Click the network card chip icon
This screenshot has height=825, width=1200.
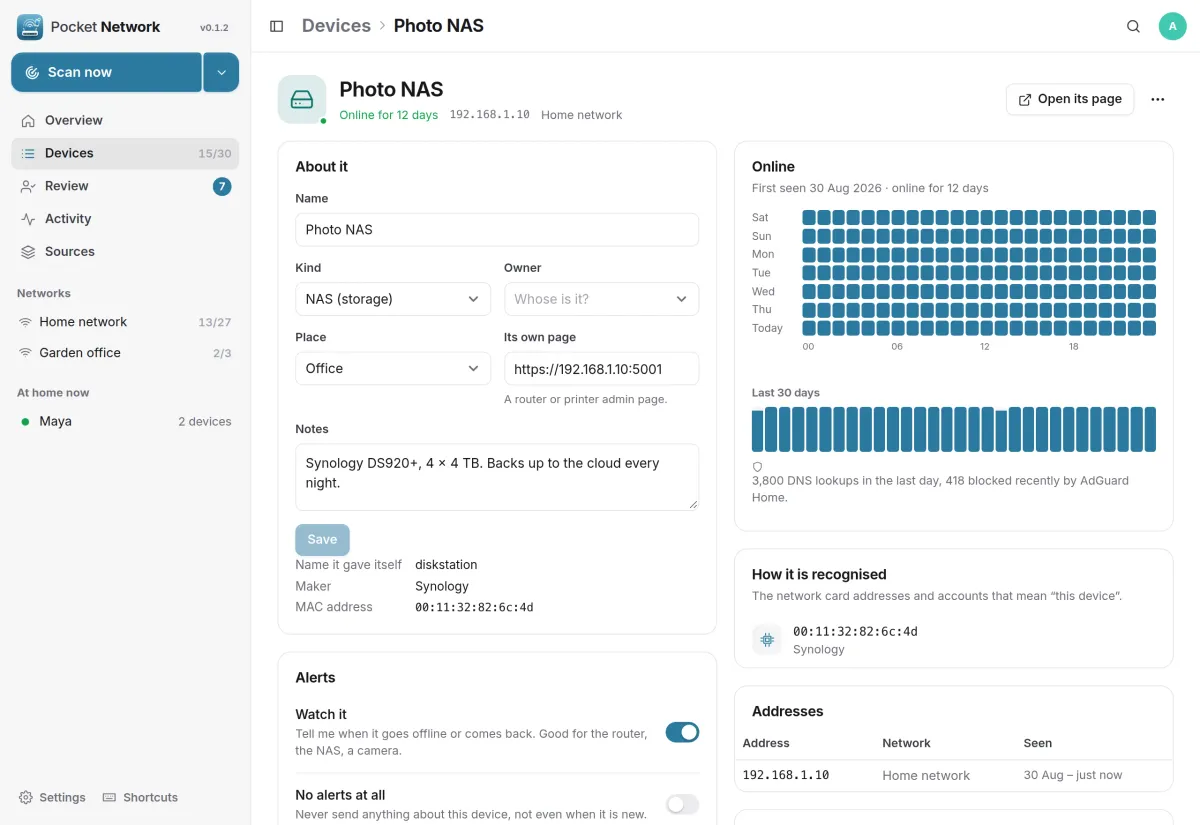[x=767, y=640]
